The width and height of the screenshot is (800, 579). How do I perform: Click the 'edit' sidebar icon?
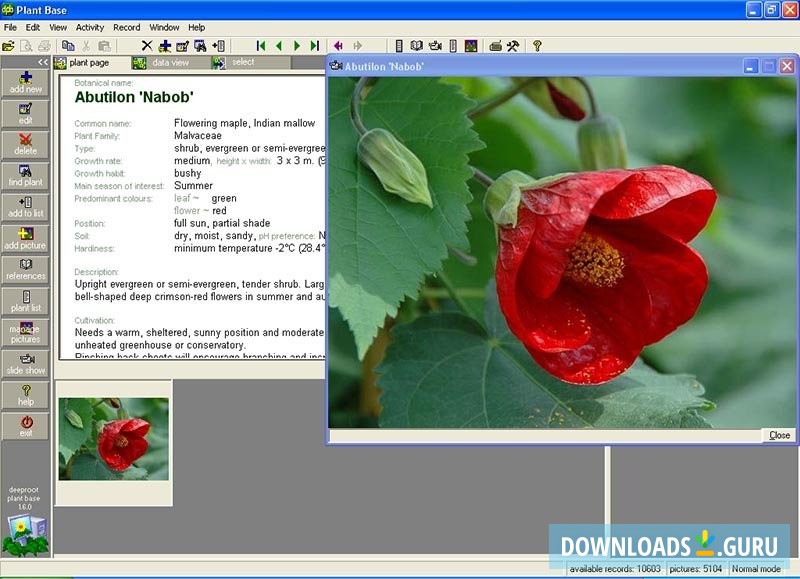pos(26,113)
